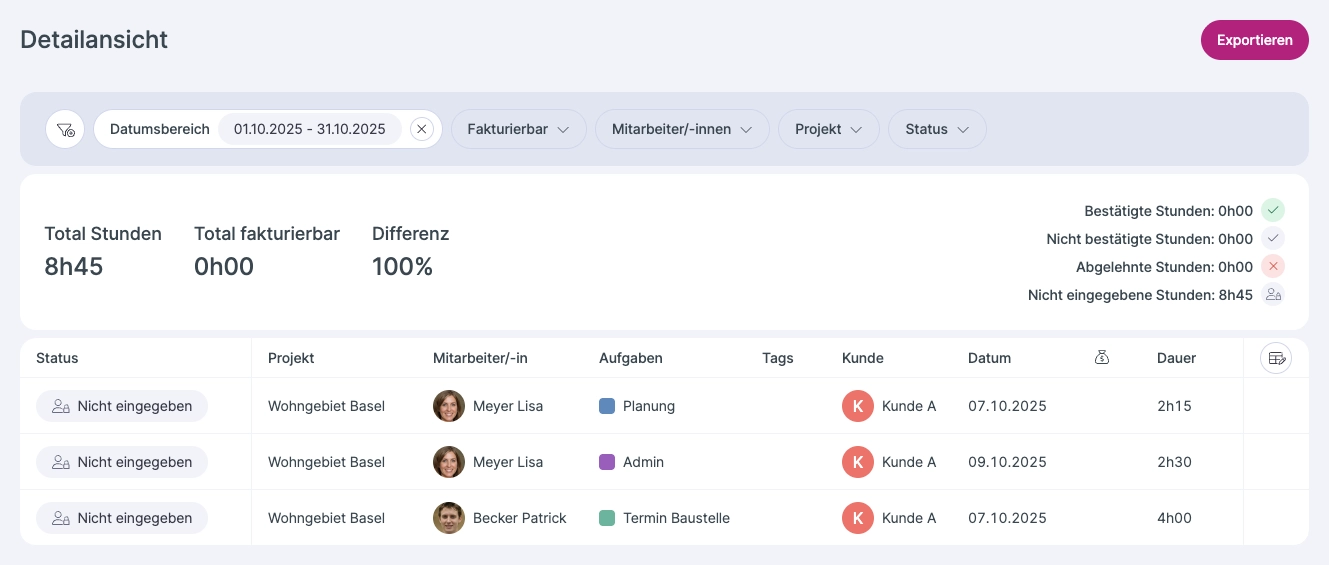Sort by the Dauer column header
This screenshot has height=565, width=1329.
click(1176, 358)
